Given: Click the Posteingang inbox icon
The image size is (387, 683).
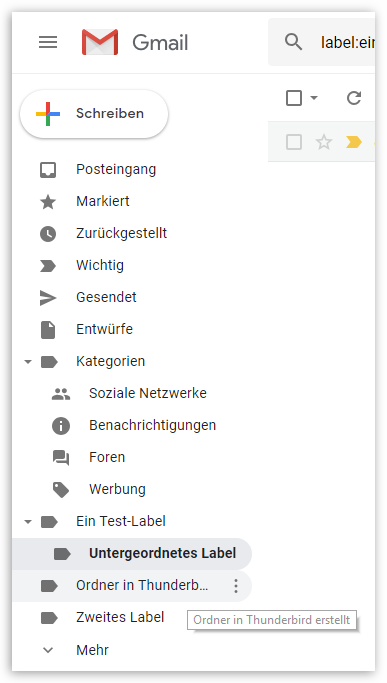Looking at the screenshot, I should pos(48,169).
